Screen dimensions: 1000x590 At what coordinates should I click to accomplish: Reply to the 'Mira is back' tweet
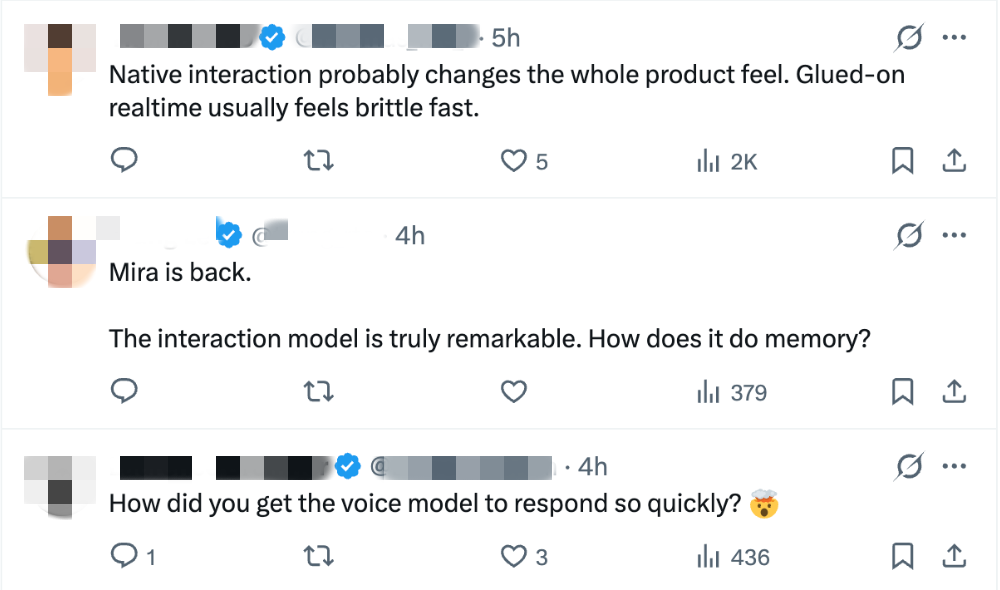[124, 390]
